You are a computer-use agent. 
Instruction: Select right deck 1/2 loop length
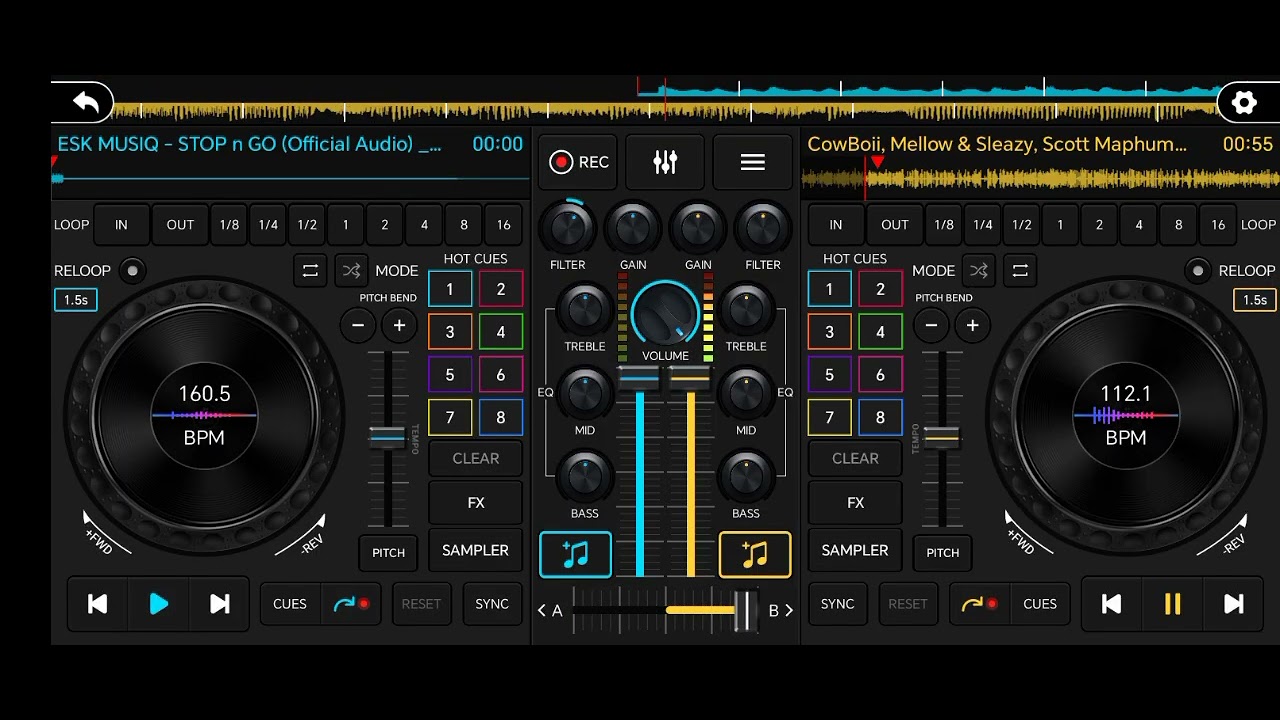coord(1022,225)
